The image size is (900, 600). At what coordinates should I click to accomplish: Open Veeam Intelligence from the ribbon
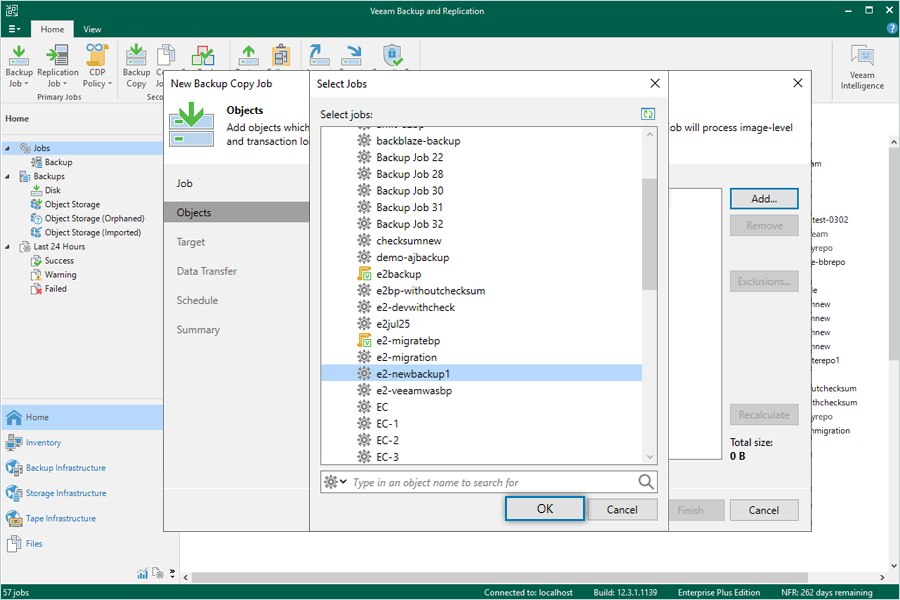[862, 68]
